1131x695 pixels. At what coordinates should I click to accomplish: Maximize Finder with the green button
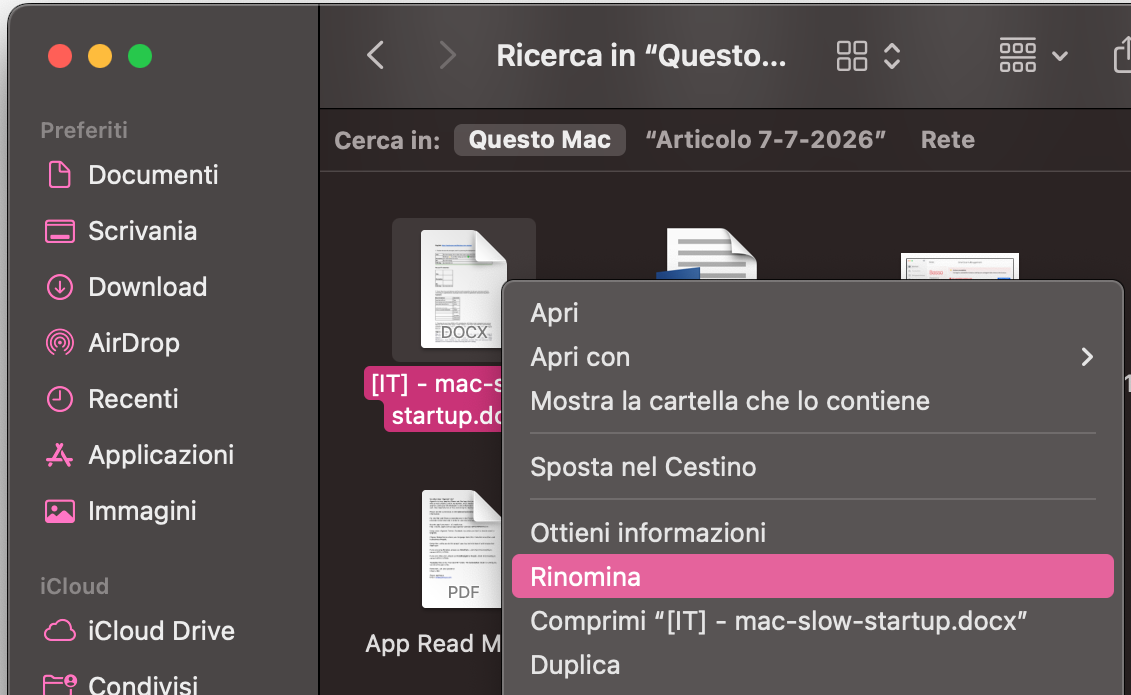click(140, 56)
